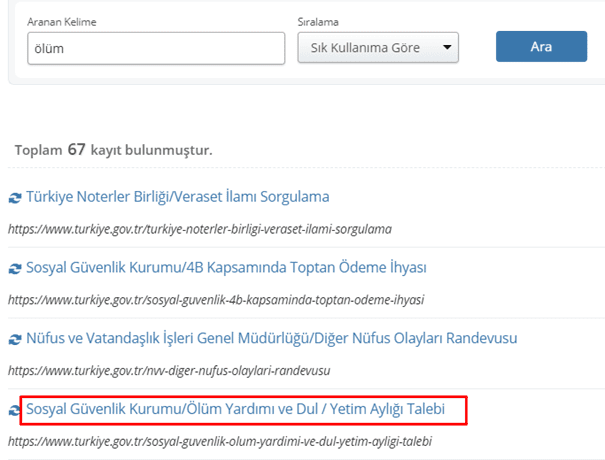
Task: Click the icon beside Ölüm Yardımı link
Action: coord(15,410)
